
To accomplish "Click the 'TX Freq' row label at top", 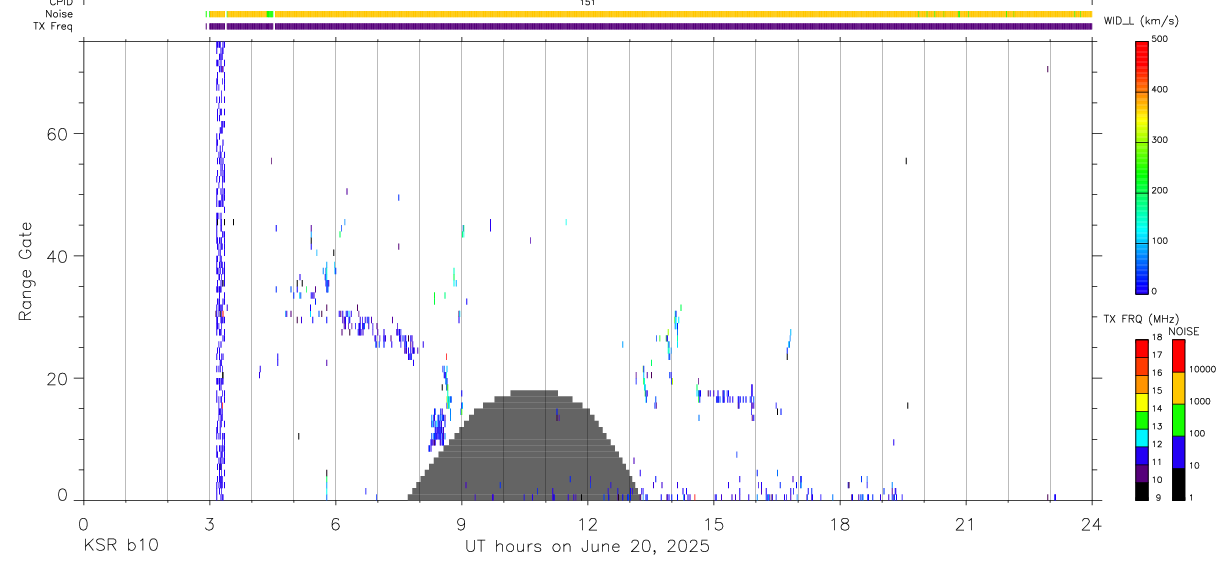I will 55,26.
